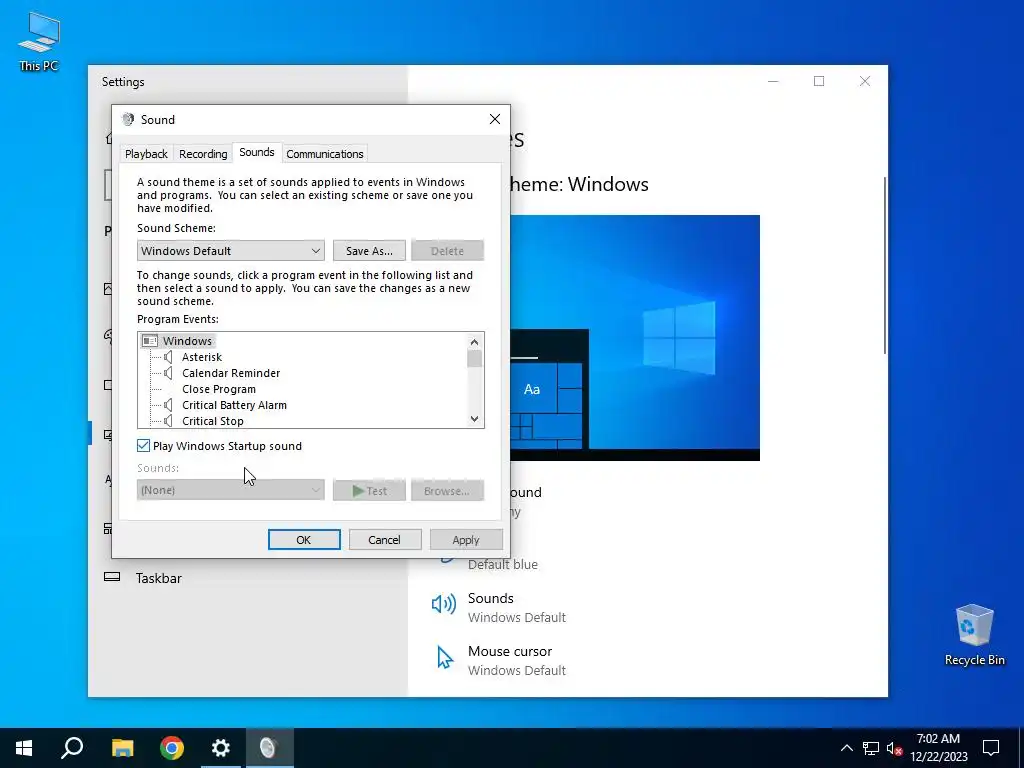Open Taskbar settings in sidebar
Screen dimensions: 1024x768
pos(159,578)
